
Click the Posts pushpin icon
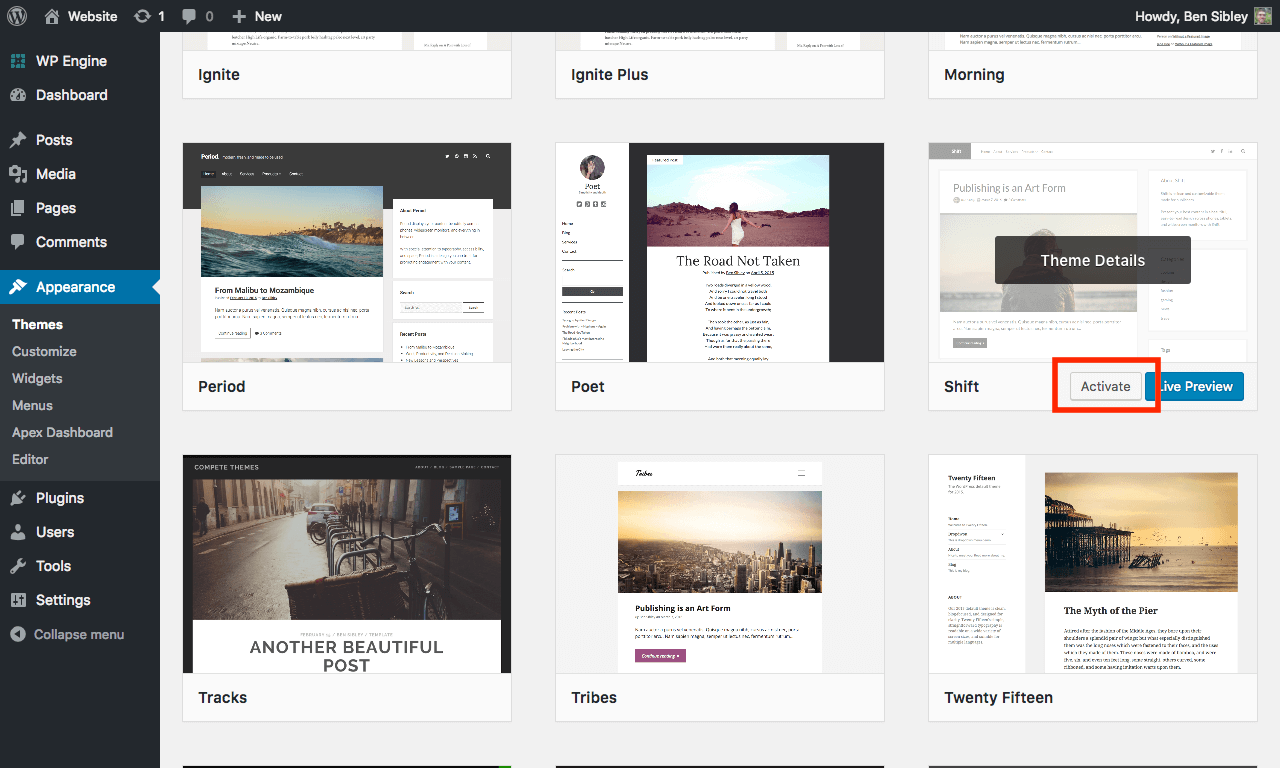[18, 140]
